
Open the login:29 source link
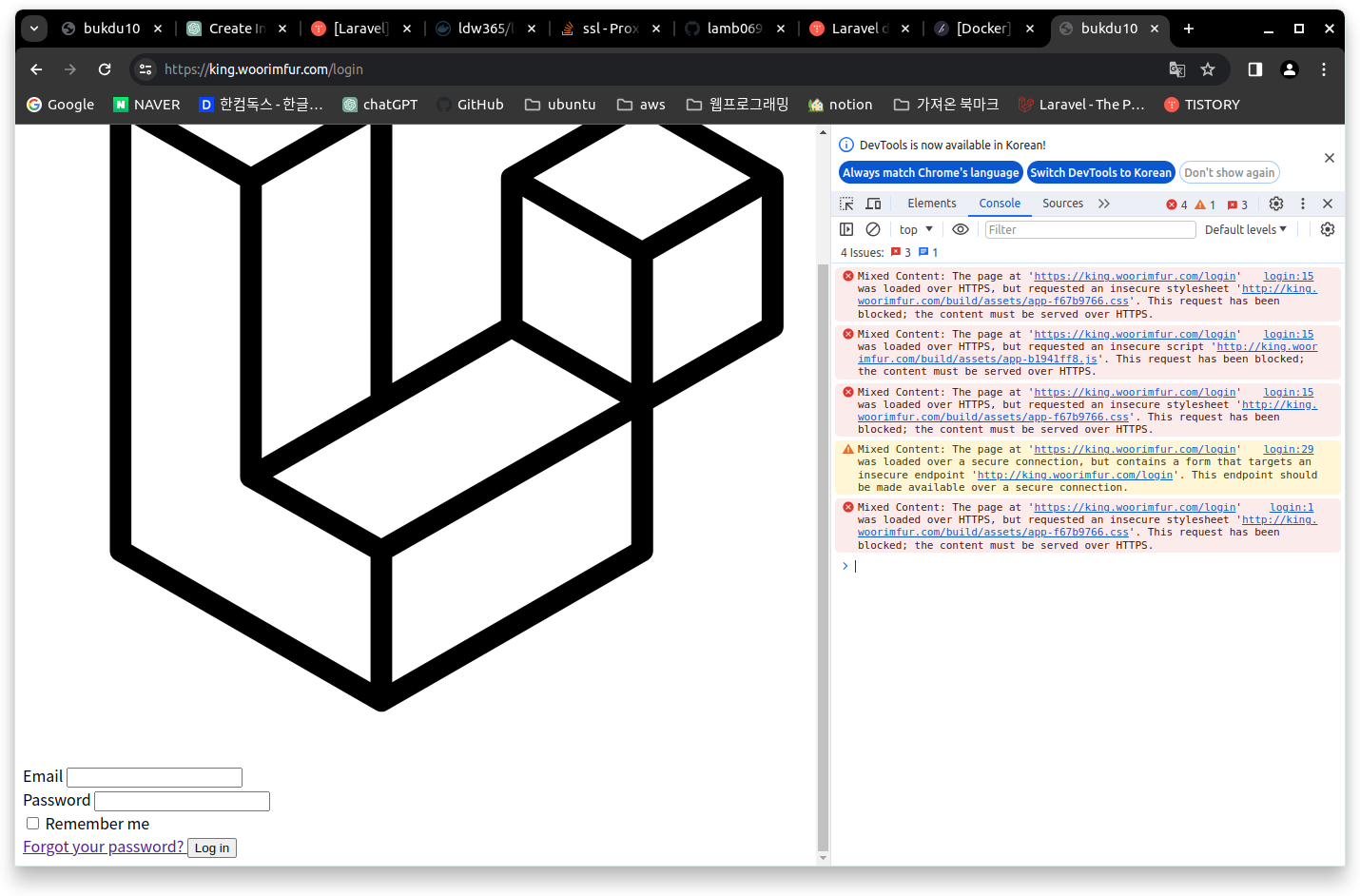(1288, 449)
